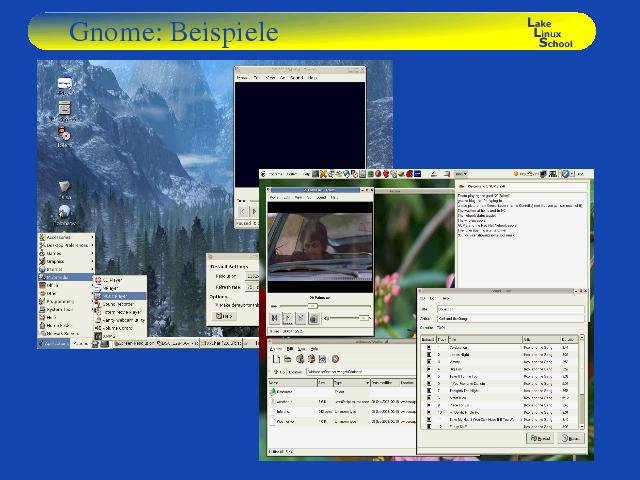This screenshot has height=480, width=640.
Task: Open Accessories submenu in Applications menu
Action: point(66,237)
